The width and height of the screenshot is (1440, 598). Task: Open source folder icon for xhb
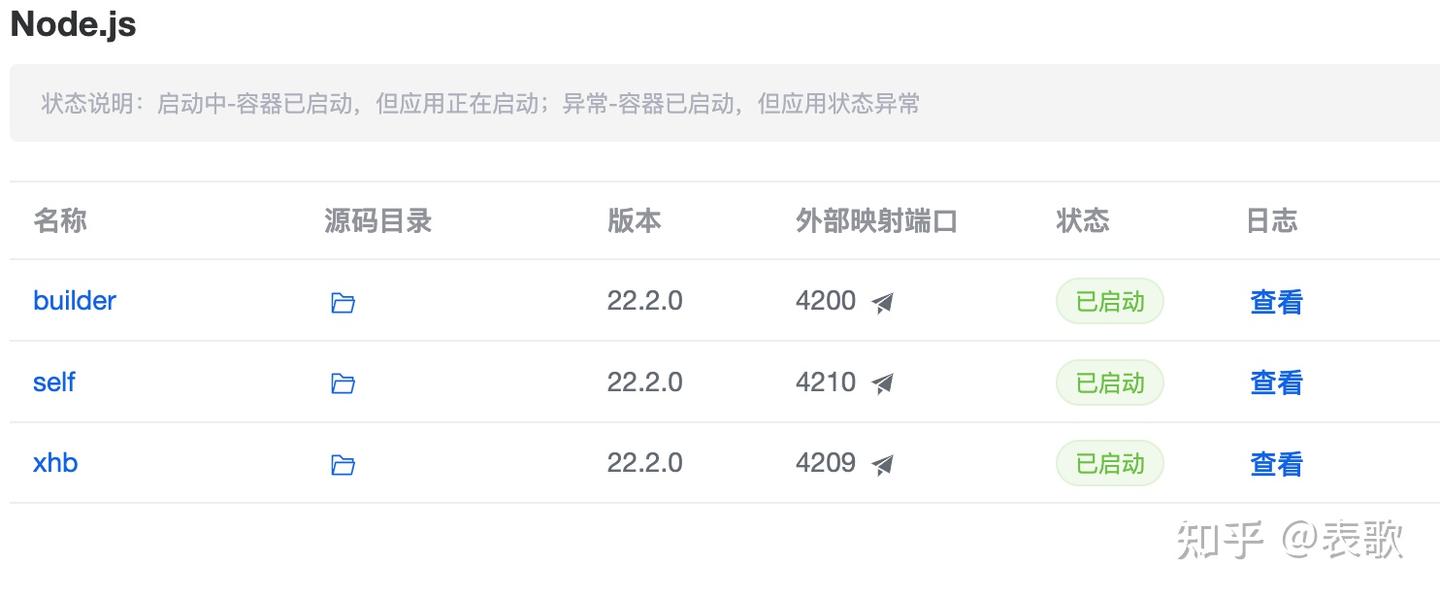343,465
